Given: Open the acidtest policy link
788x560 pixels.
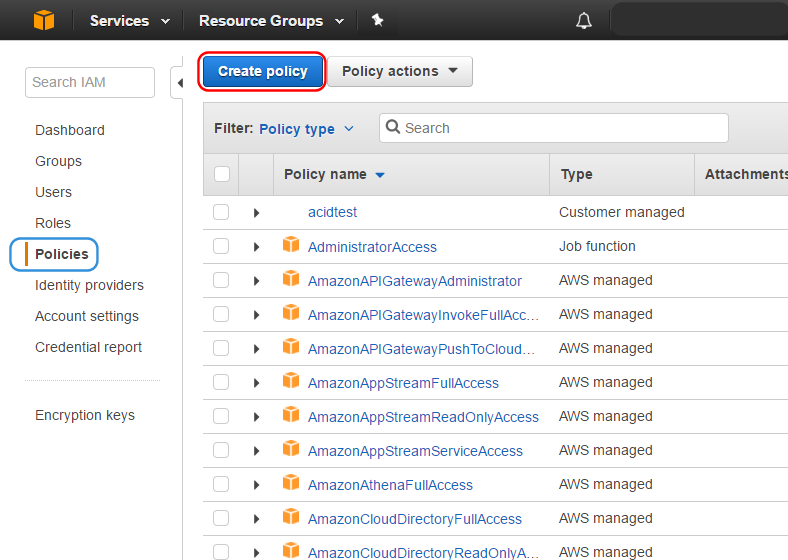Looking at the screenshot, I should 332,212.
